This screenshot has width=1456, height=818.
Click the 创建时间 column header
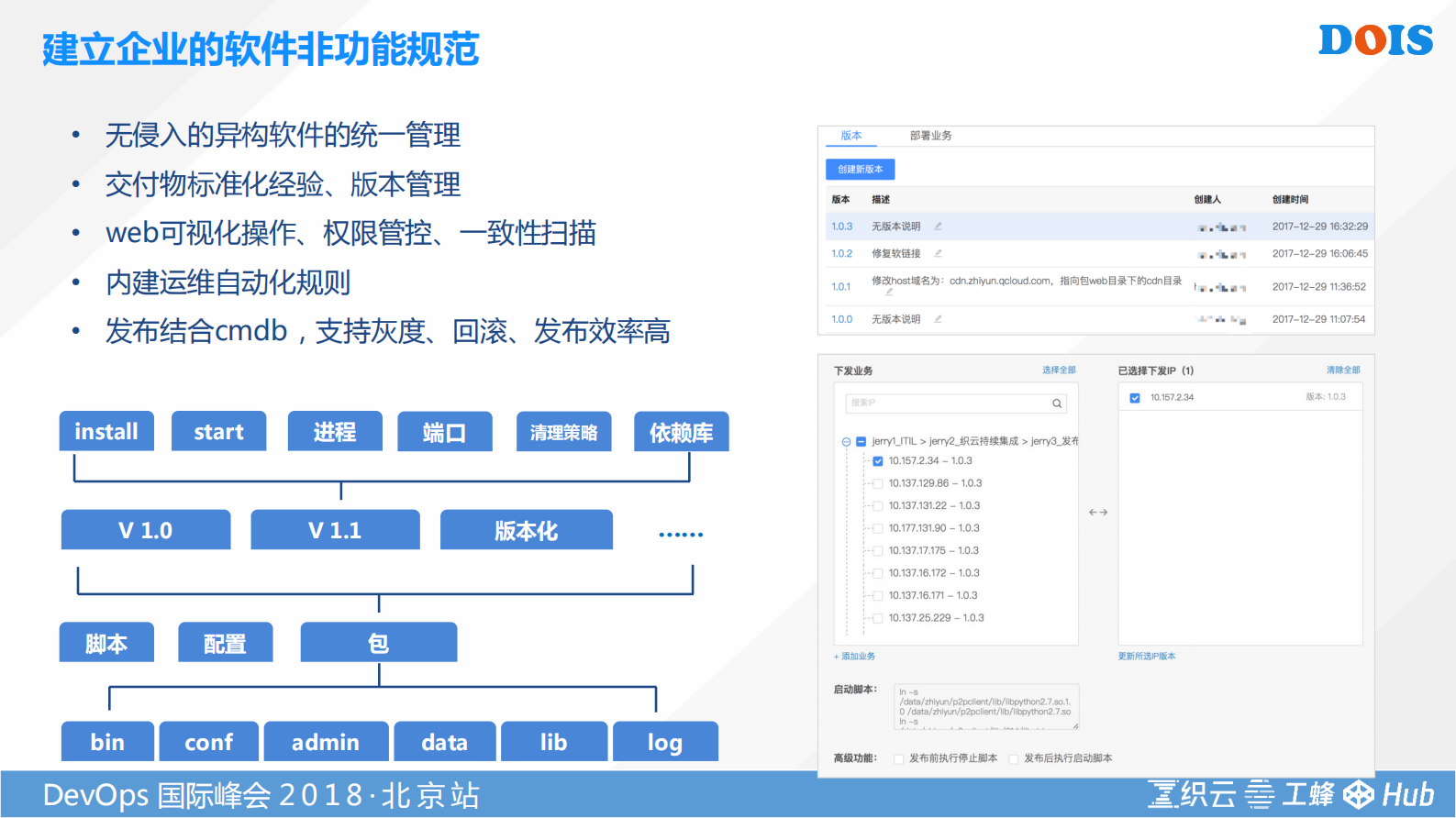click(1290, 200)
